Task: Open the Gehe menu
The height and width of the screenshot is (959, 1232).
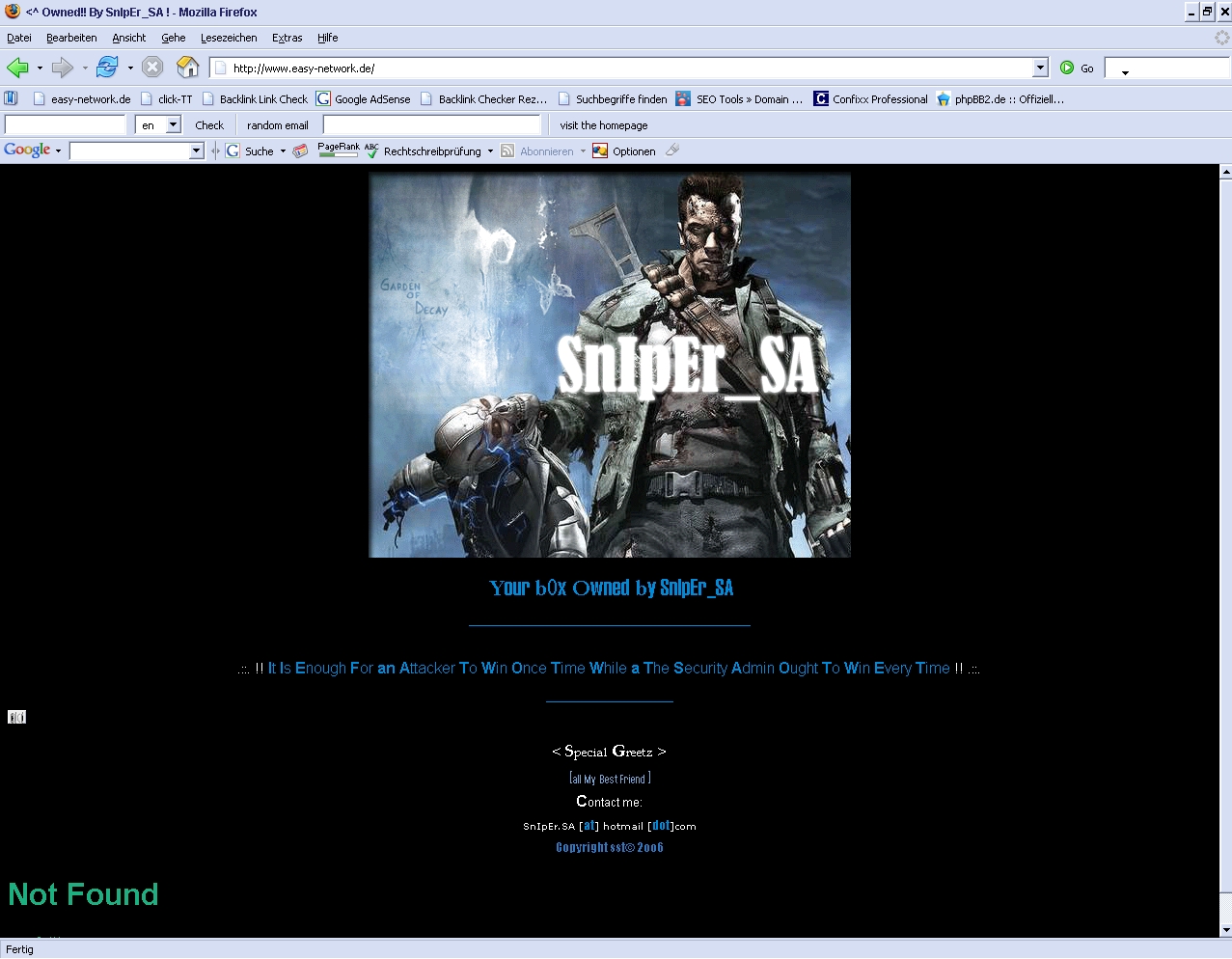Action: click(x=174, y=38)
